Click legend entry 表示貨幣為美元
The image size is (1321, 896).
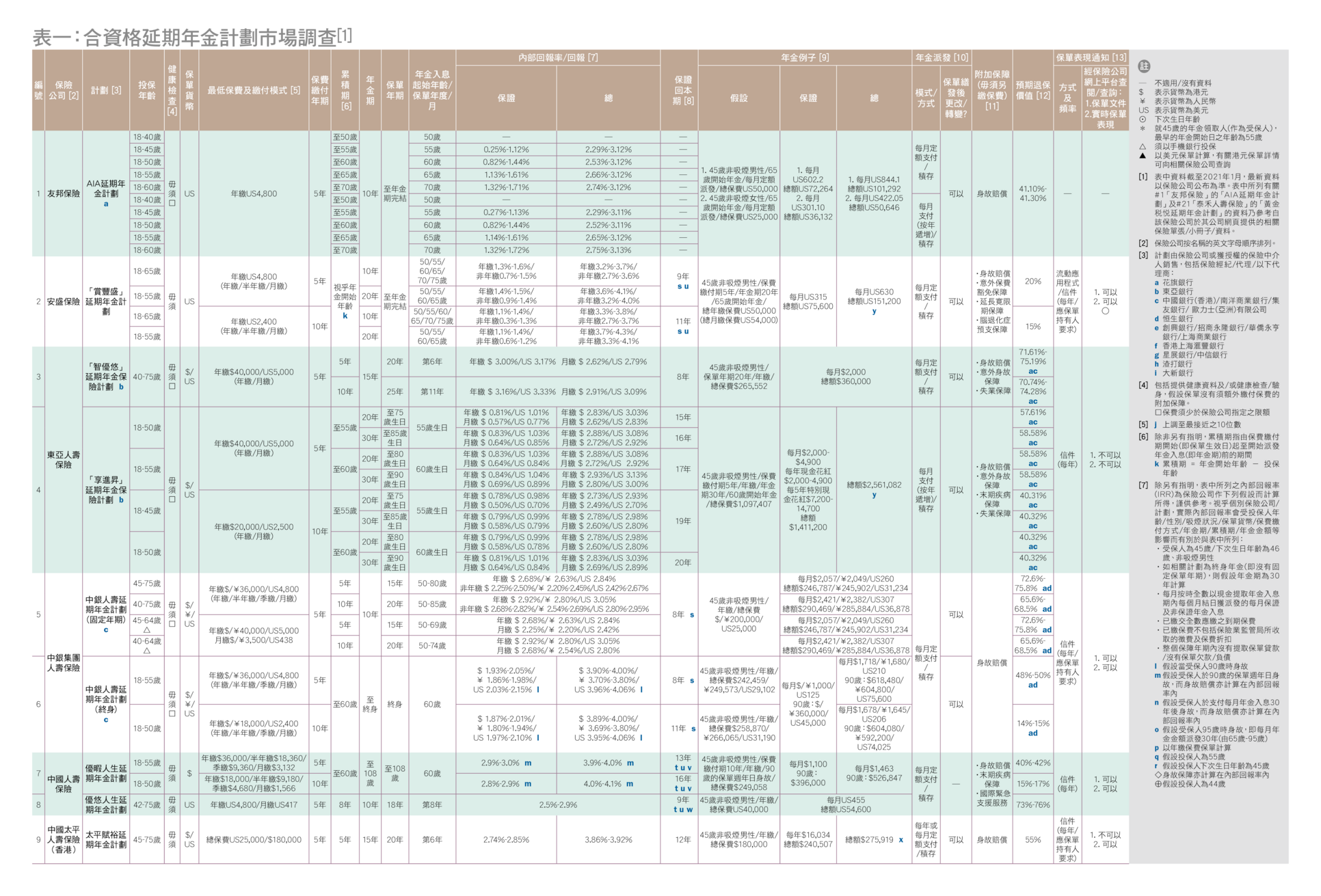(x=1181, y=110)
